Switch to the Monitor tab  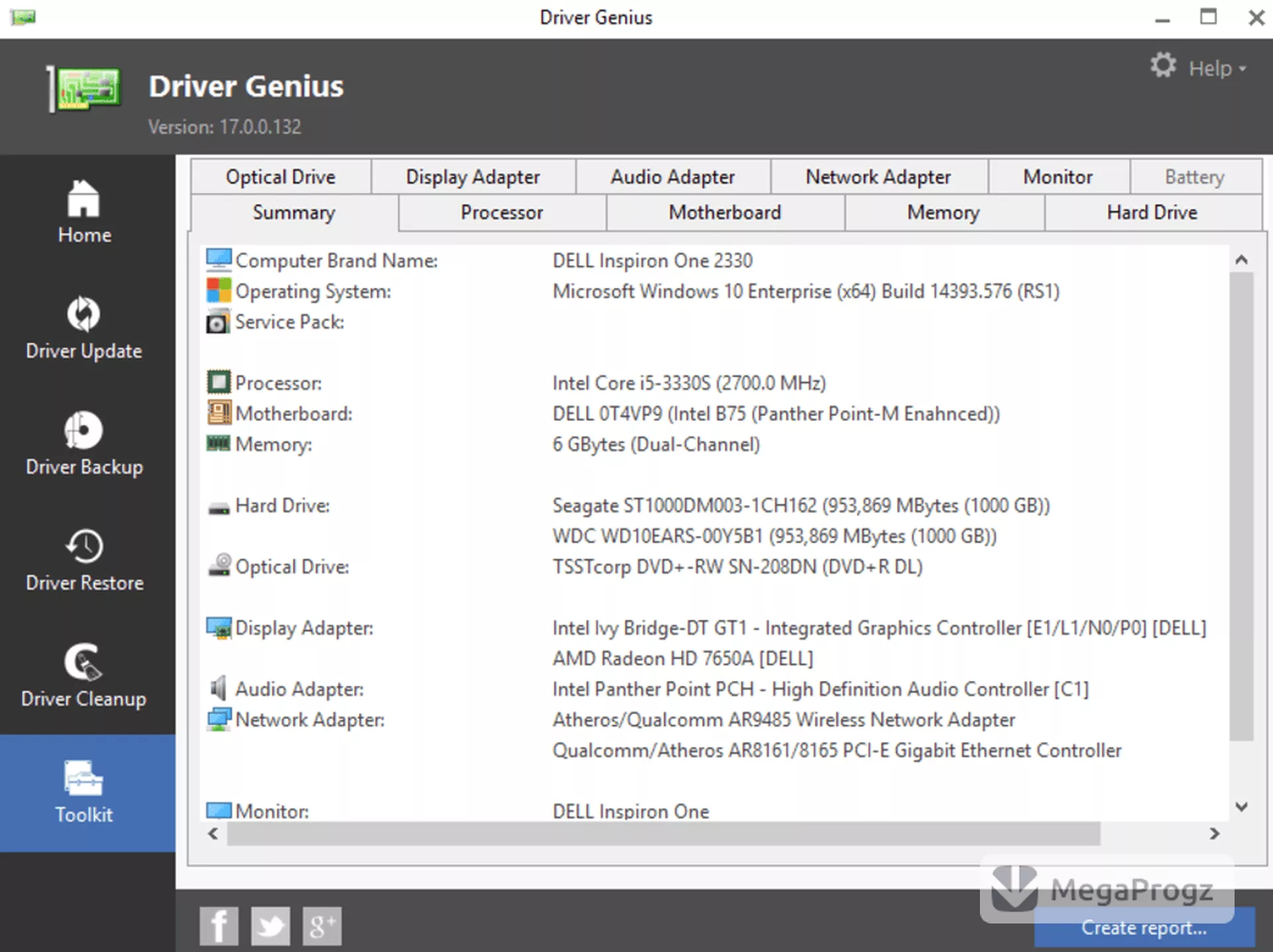click(1058, 177)
